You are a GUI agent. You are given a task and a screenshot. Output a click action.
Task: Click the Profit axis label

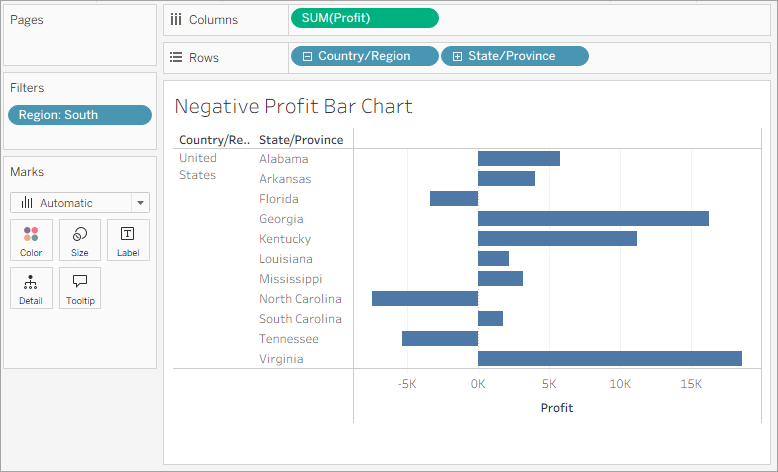coord(557,408)
